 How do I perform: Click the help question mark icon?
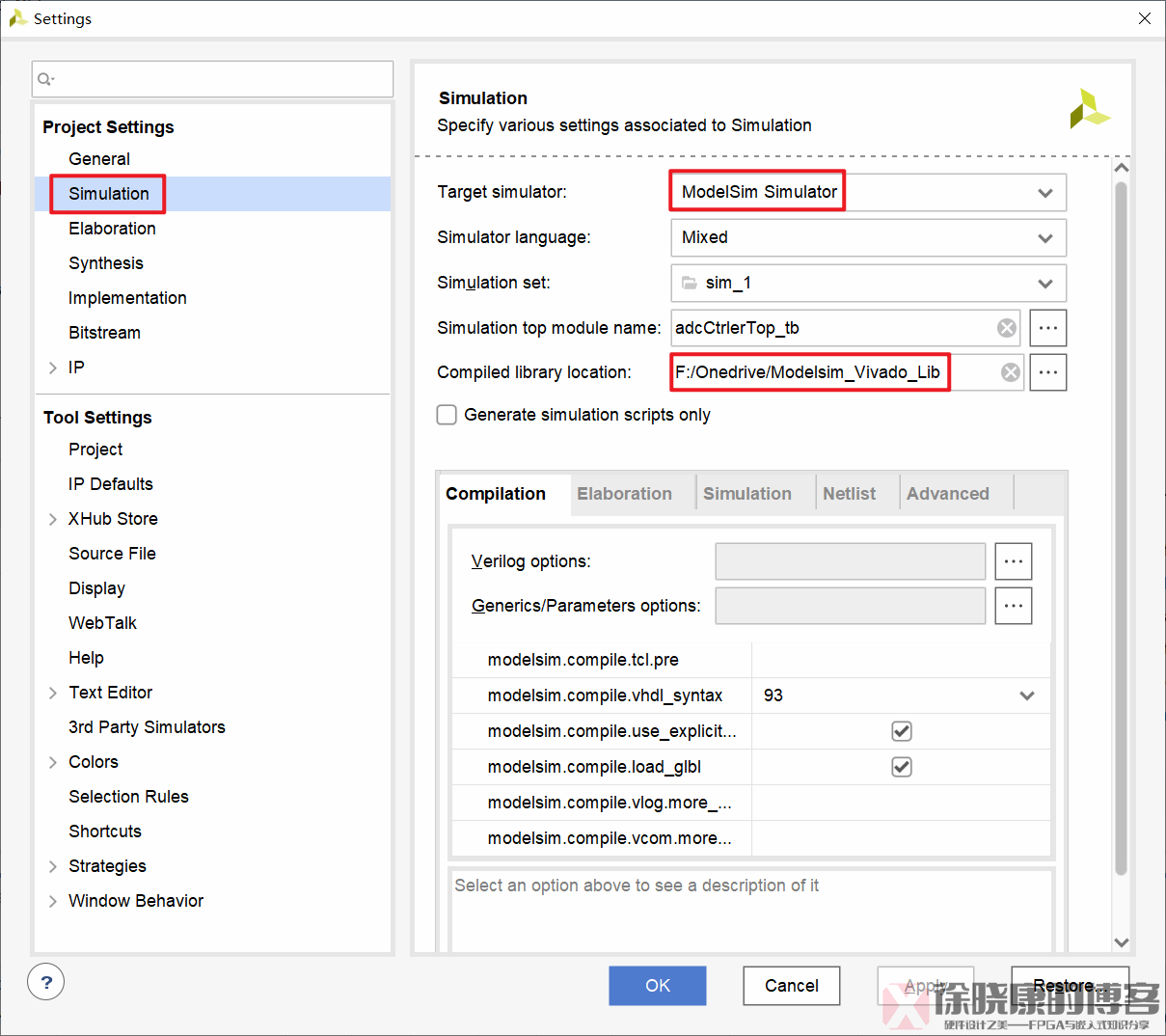[46, 982]
